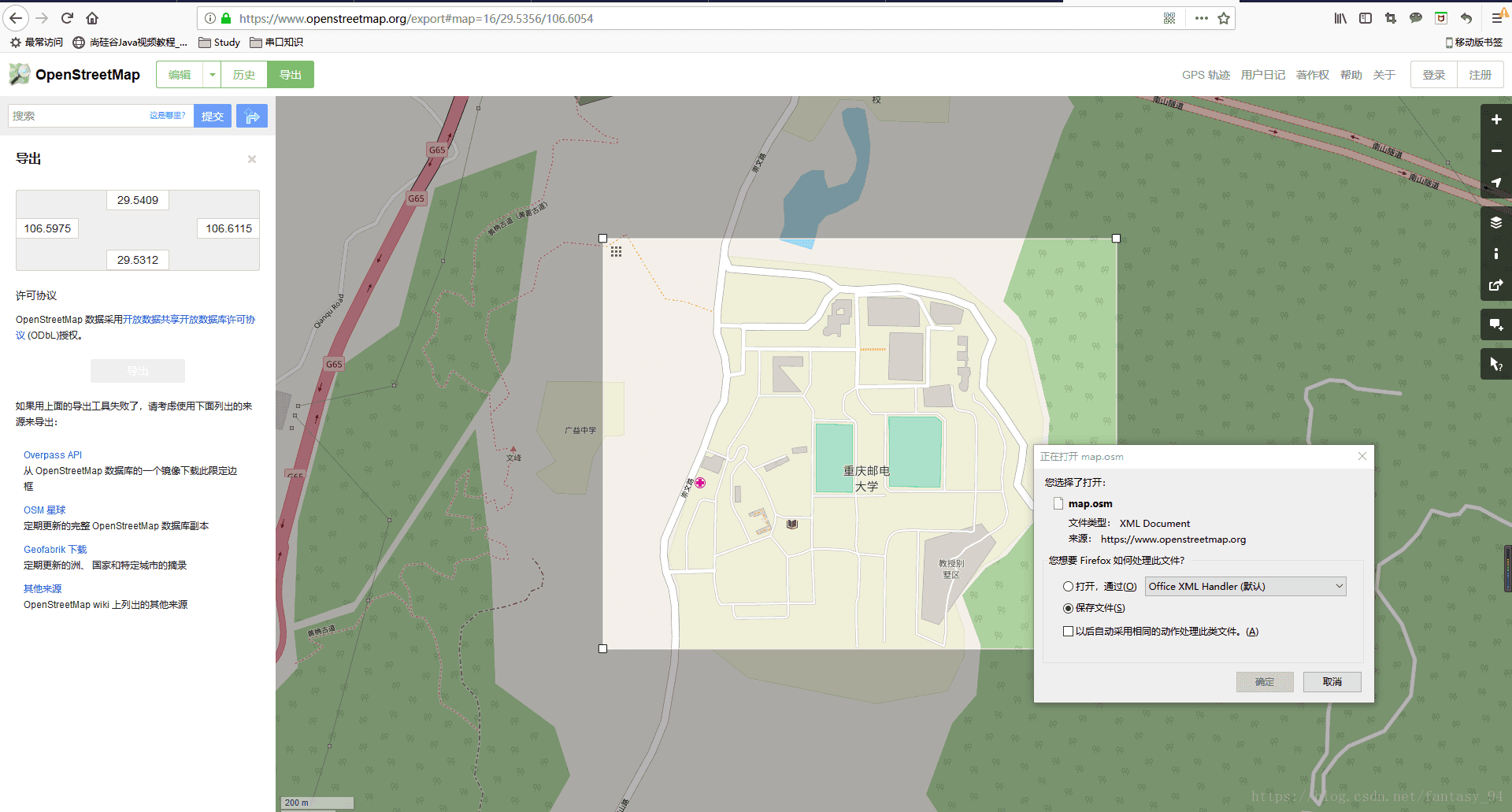Viewport: 1512px width, 812px height.
Task: Show my location on the map
Action: 1496,183
